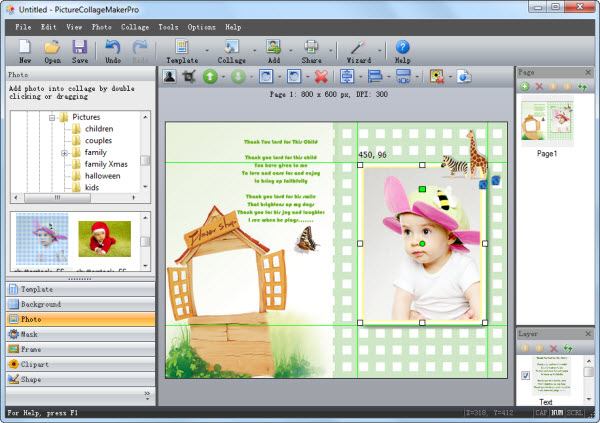Click the crop photo icon
Viewport: 600px width, 423px height.
(188, 76)
